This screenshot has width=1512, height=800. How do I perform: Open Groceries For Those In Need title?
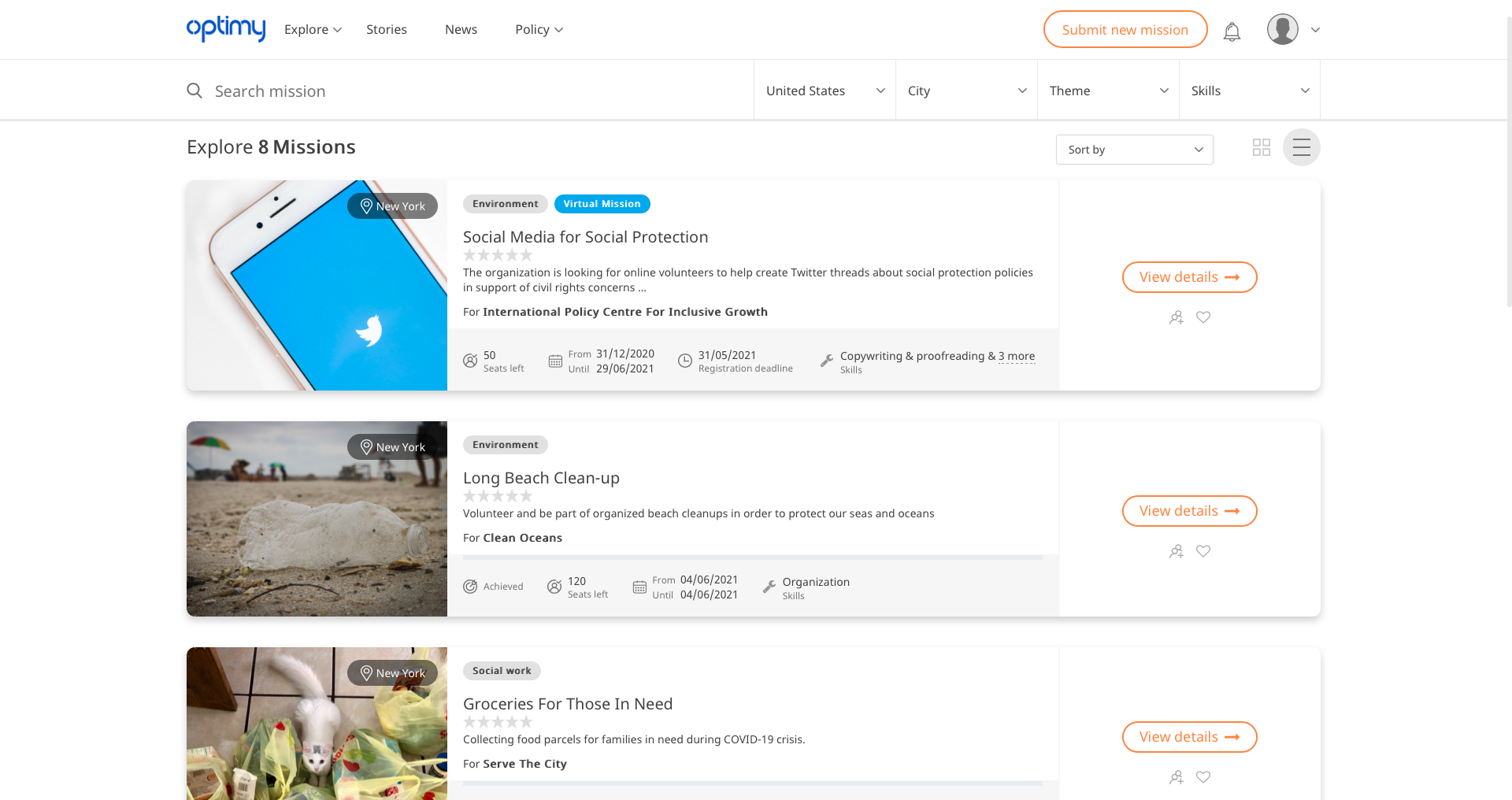[568, 704]
